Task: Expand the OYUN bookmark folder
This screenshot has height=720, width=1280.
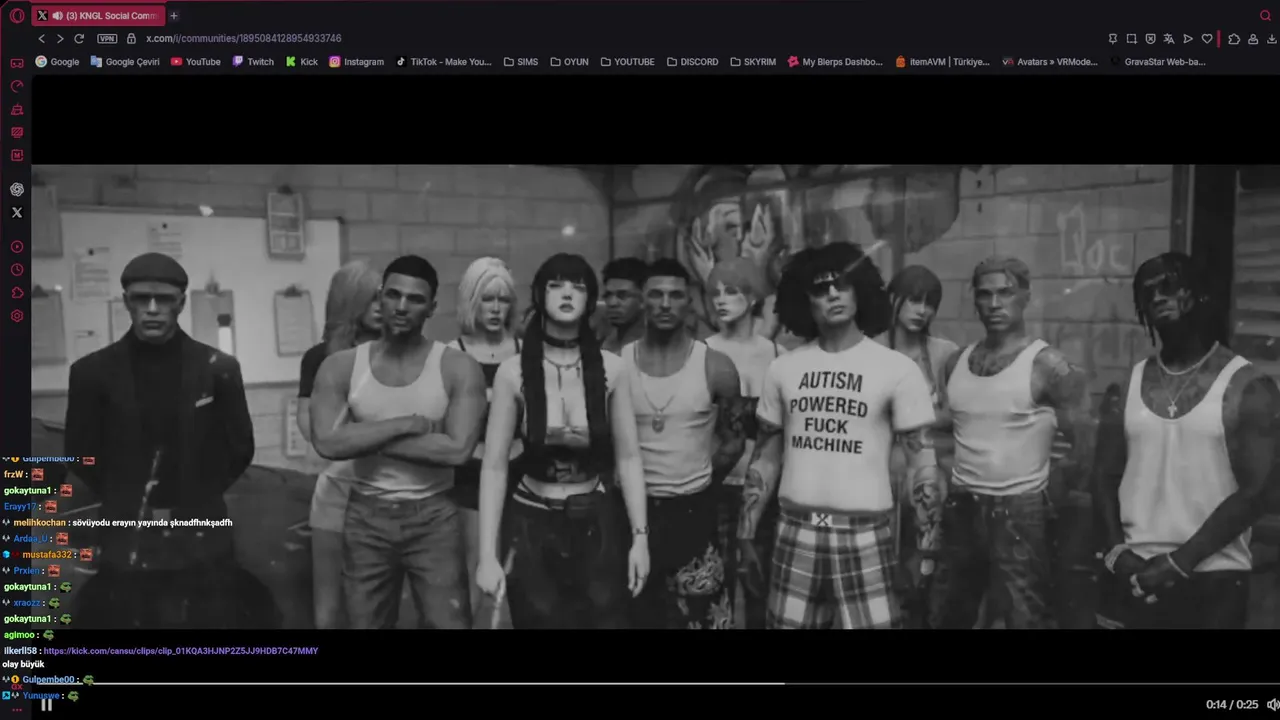Action: 569,61
